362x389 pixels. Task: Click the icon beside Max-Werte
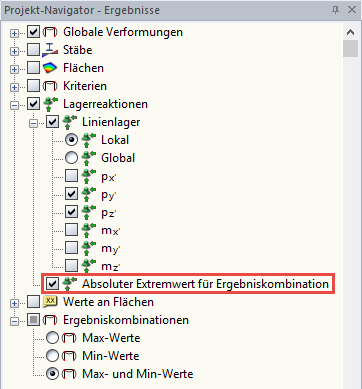pos(69,338)
